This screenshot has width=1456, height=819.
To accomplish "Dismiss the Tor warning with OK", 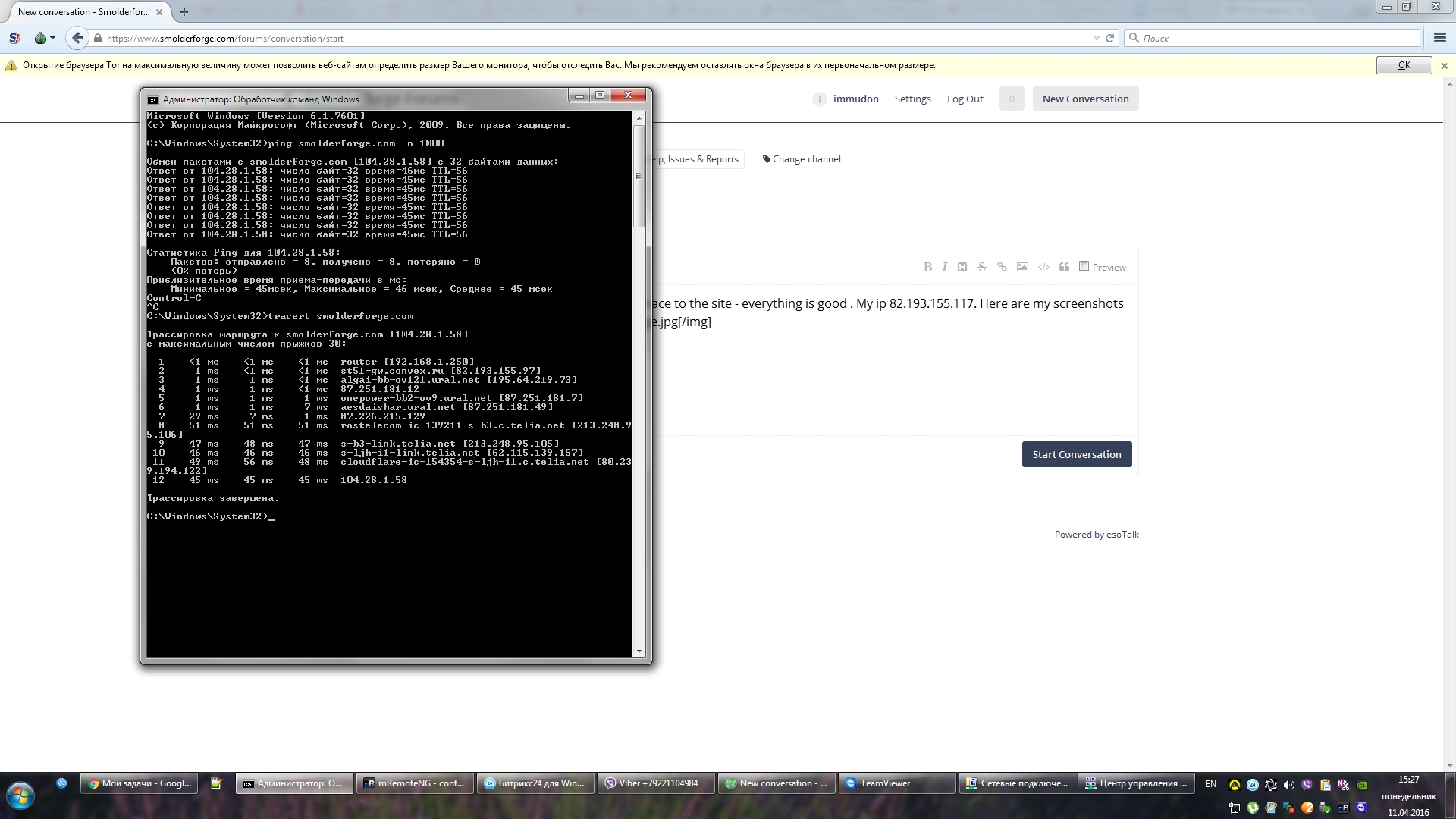I will coord(1404,65).
